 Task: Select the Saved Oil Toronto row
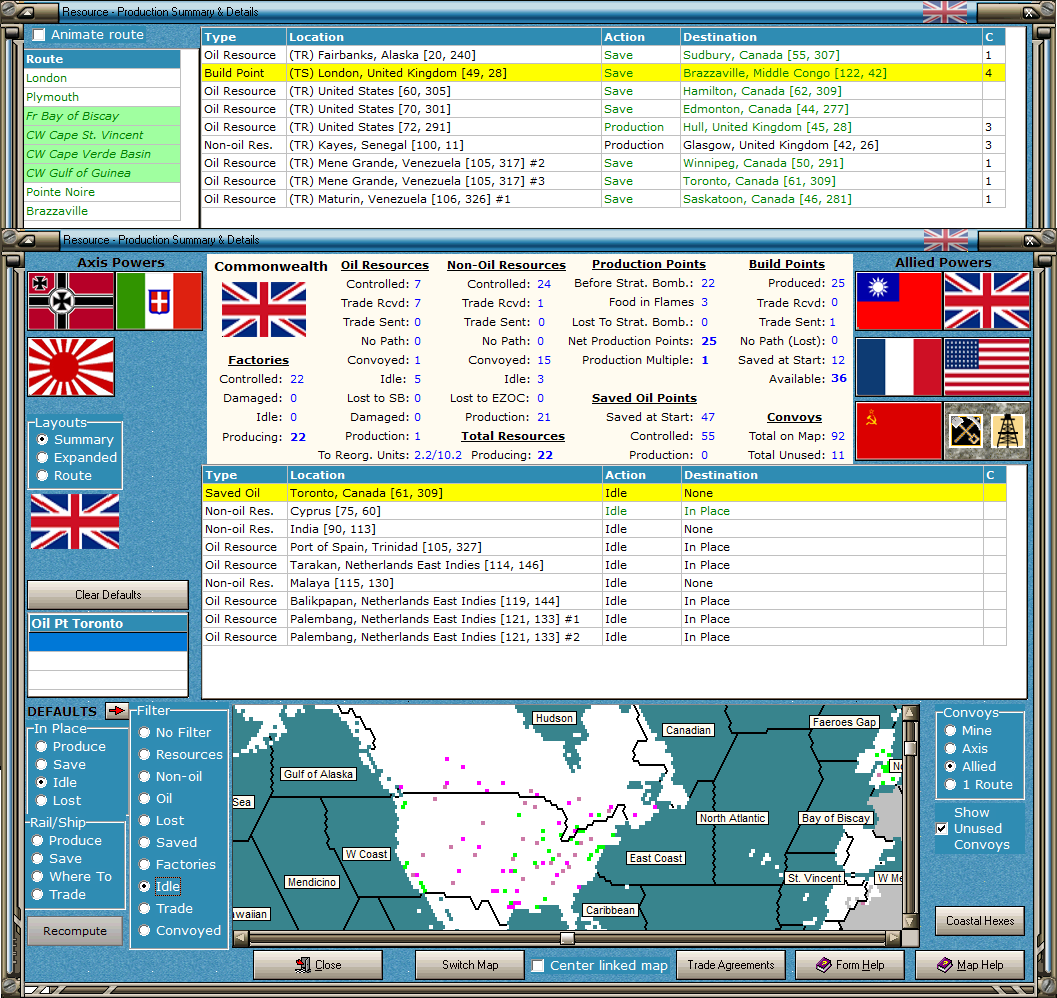(x=604, y=493)
